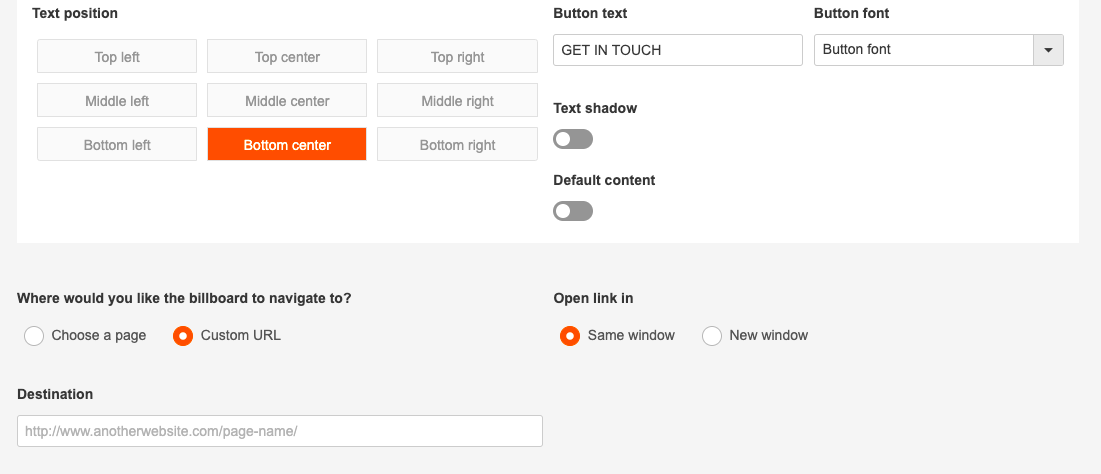Choose Bottom right text position
Viewport: 1101px width, 474px height.
(457, 145)
